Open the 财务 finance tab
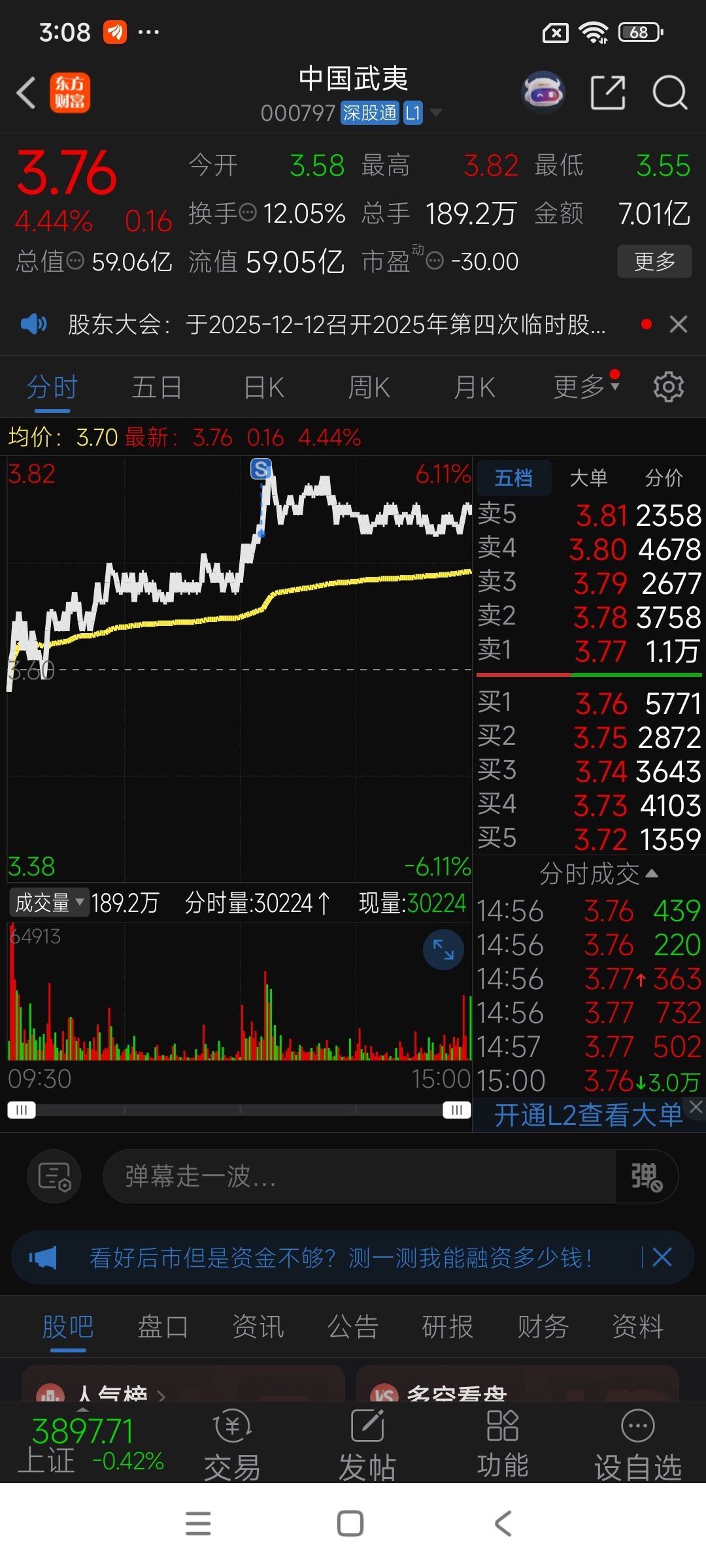Screen dimensions: 706x1568 [x=543, y=1326]
